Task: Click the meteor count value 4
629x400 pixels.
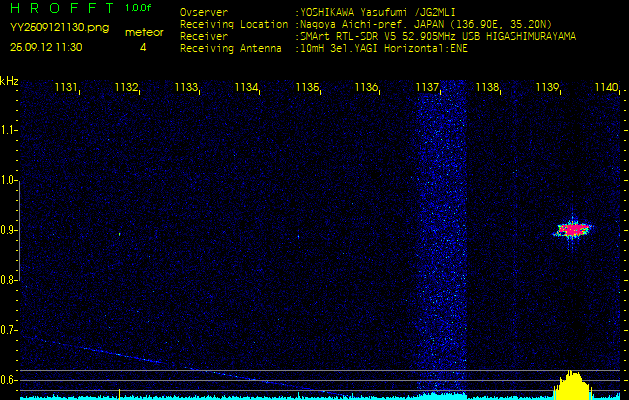Action: pyautogui.click(x=143, y=47)
